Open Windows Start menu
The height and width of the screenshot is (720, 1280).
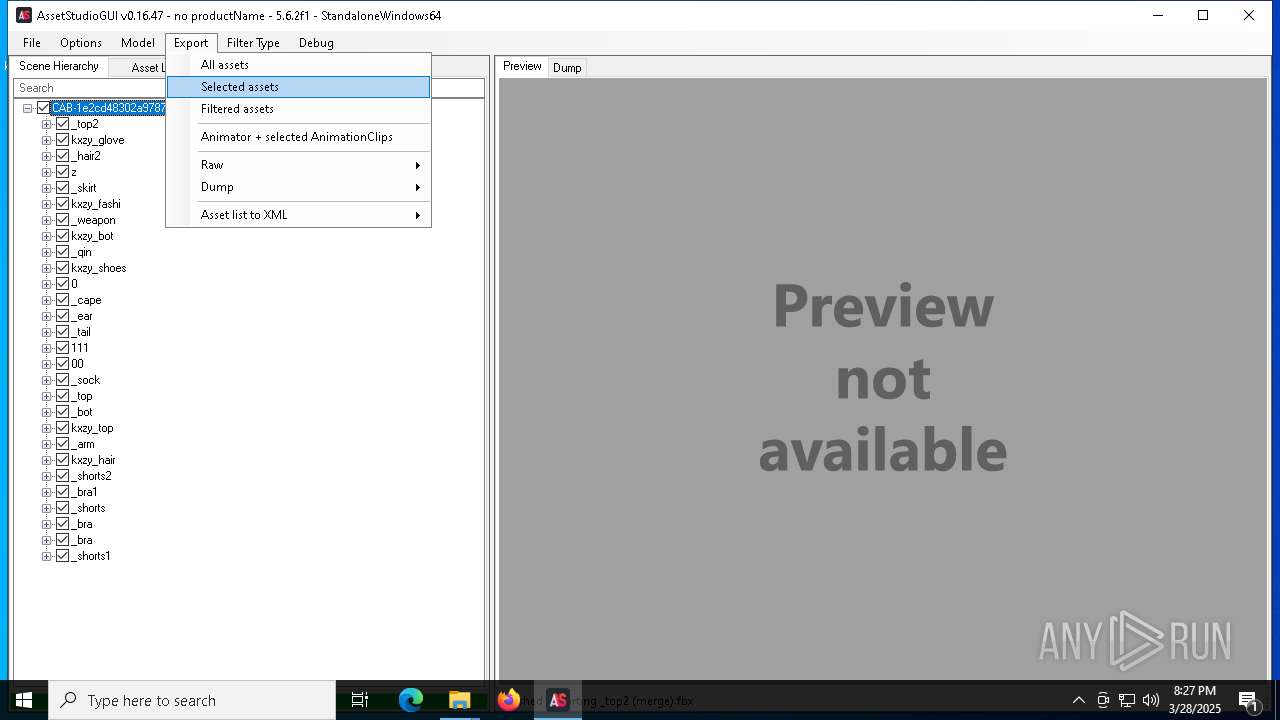pos(24,700)
